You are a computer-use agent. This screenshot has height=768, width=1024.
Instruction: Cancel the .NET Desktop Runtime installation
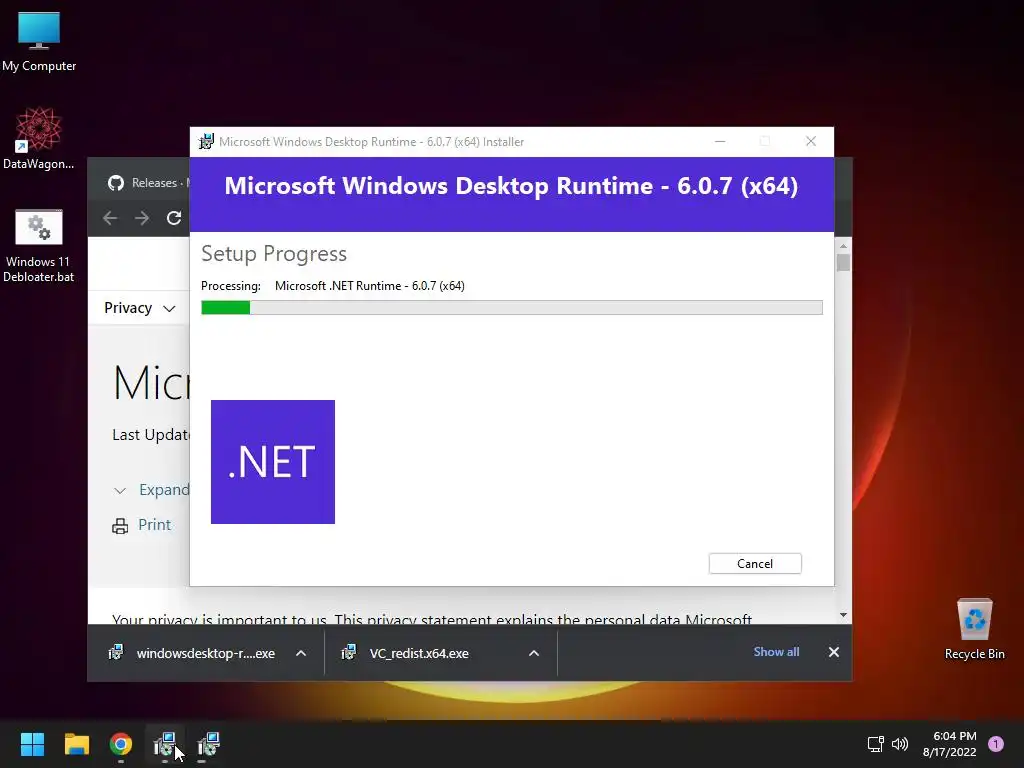pyautogui.click(x=755, y=564)
